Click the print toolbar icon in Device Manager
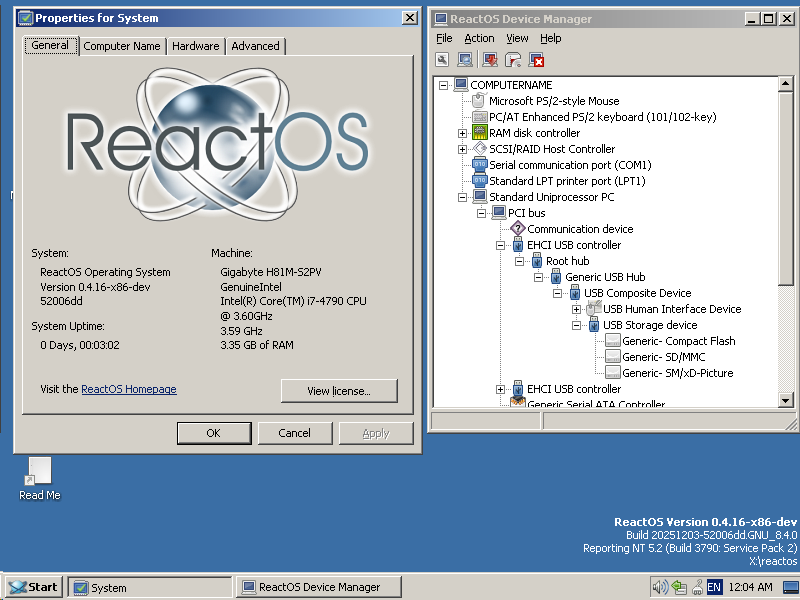The height and width of the screenshot is (600, 800). pyautogui.click(x=512, y=60)
